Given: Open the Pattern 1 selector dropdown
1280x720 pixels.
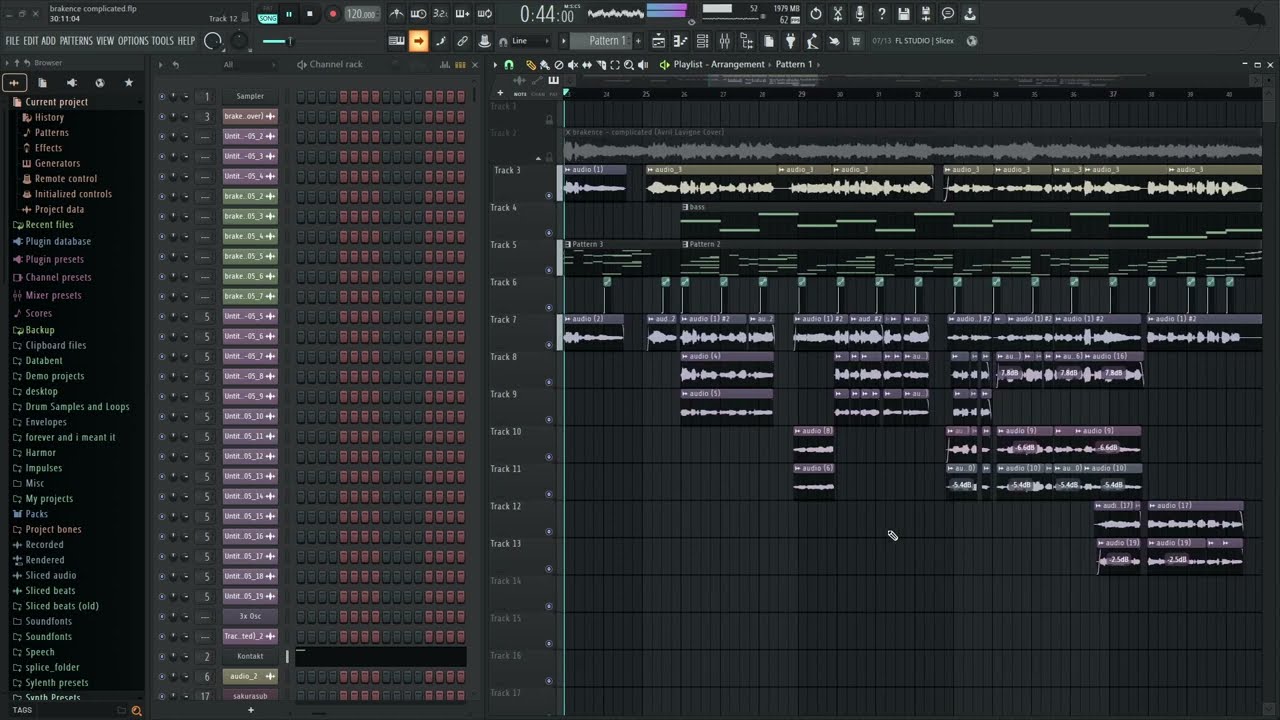Looking at the screenshot, I should 607,41.
